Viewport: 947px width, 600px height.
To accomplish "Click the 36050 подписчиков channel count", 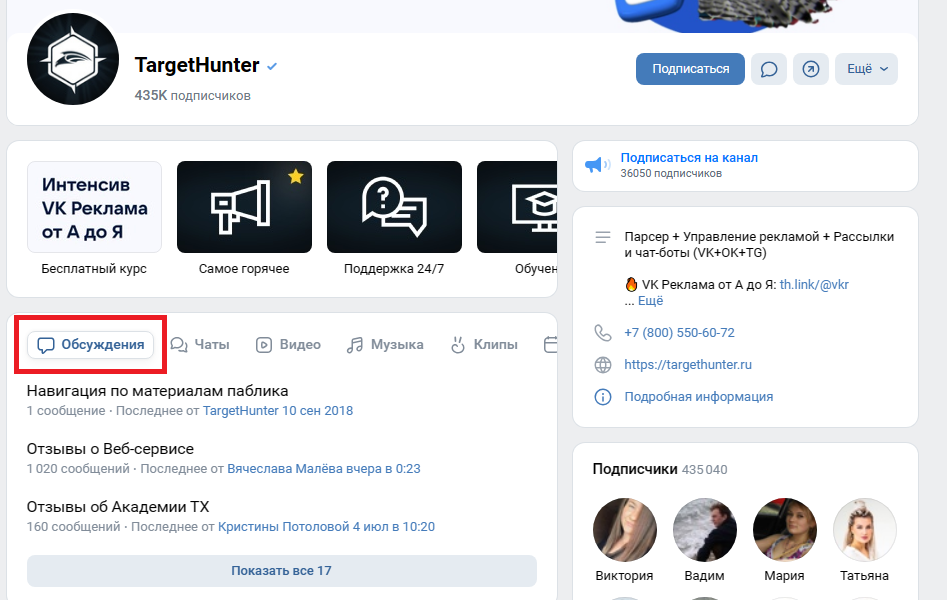I will (x=671, y=173).
